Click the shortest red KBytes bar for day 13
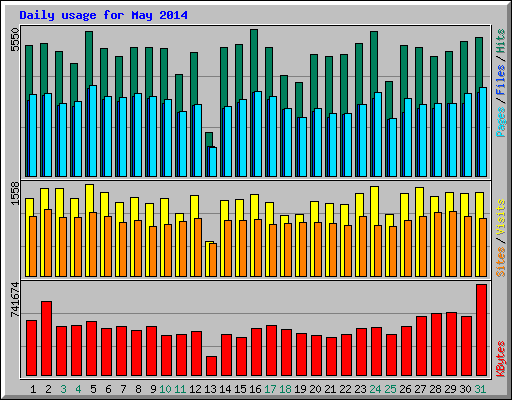This screenshot has height=400, width=512. pos(211,366)
